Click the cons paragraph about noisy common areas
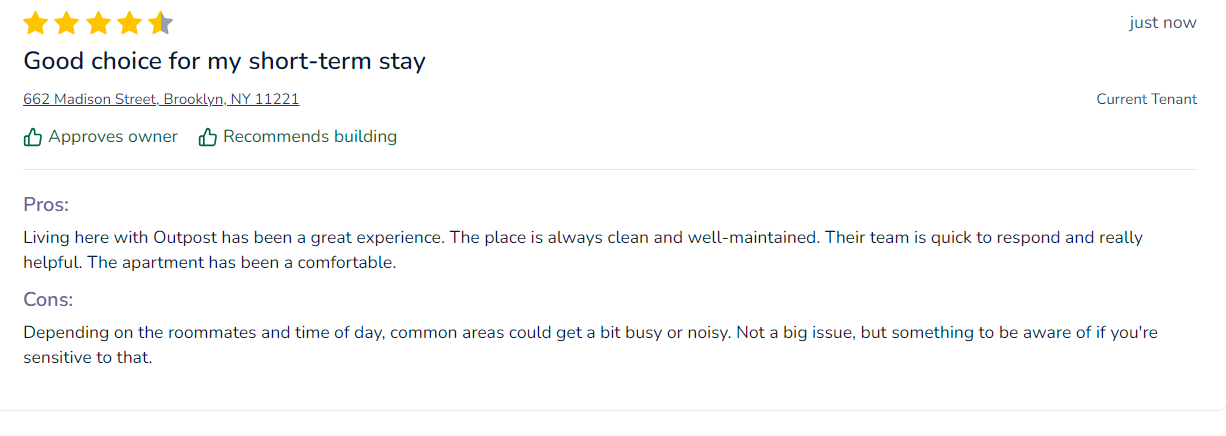Screen dimensions: 1226x436 (590, 344)
